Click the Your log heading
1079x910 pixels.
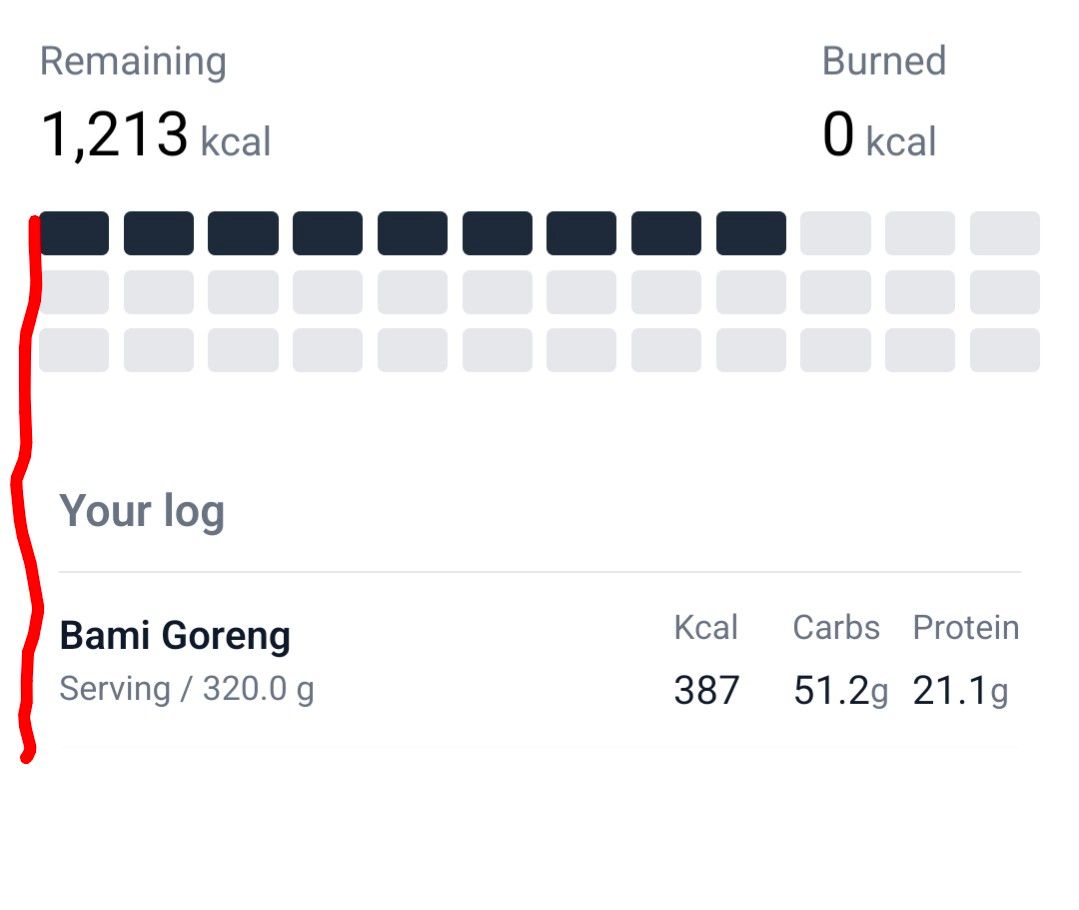(142, 511)
